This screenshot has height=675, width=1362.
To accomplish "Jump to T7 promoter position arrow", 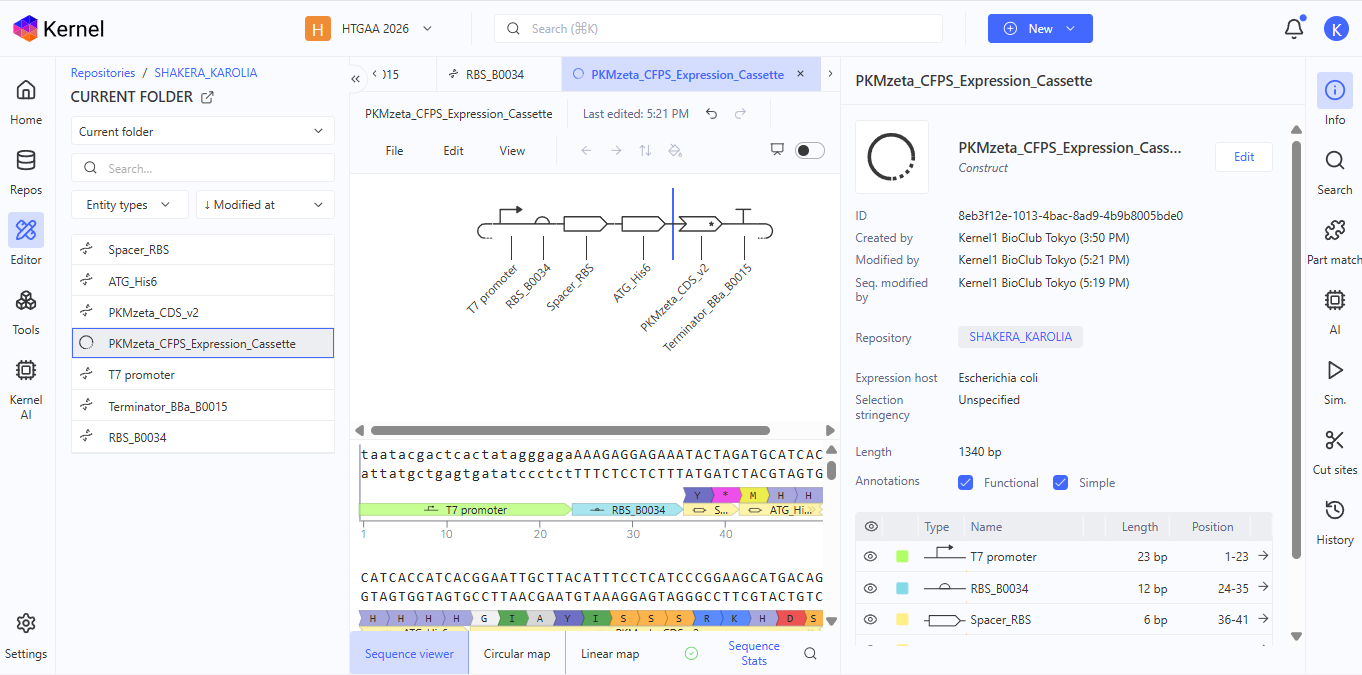I will pos(1263,556).
